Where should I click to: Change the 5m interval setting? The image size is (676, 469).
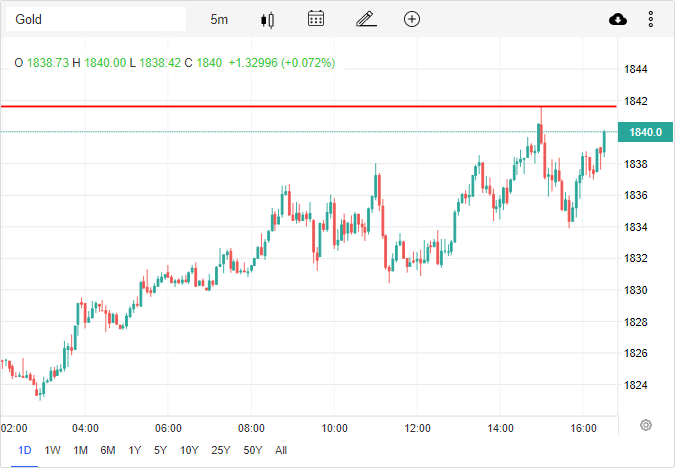tap(219, 19)
